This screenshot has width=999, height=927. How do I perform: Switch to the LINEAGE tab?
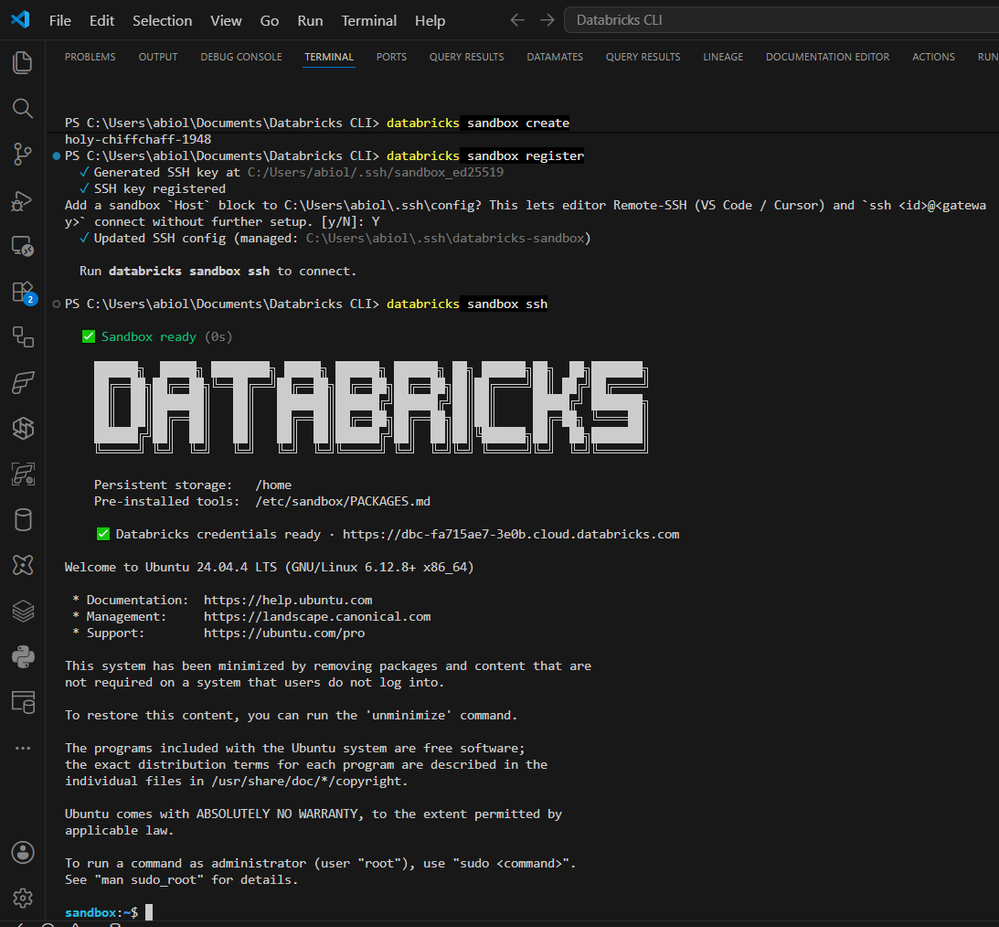722,57
